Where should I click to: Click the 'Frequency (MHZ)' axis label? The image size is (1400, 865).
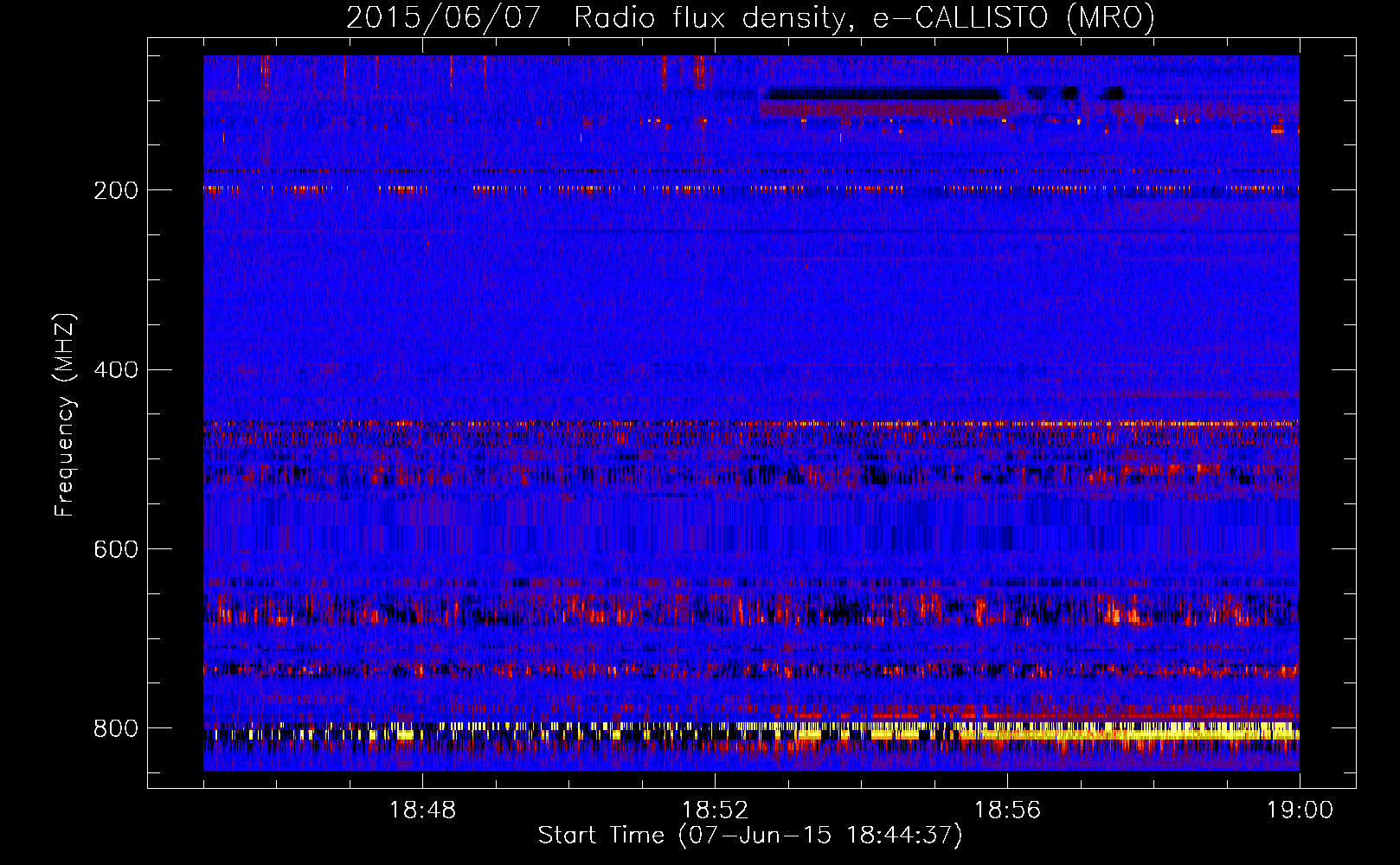click(x=65, y=414)
